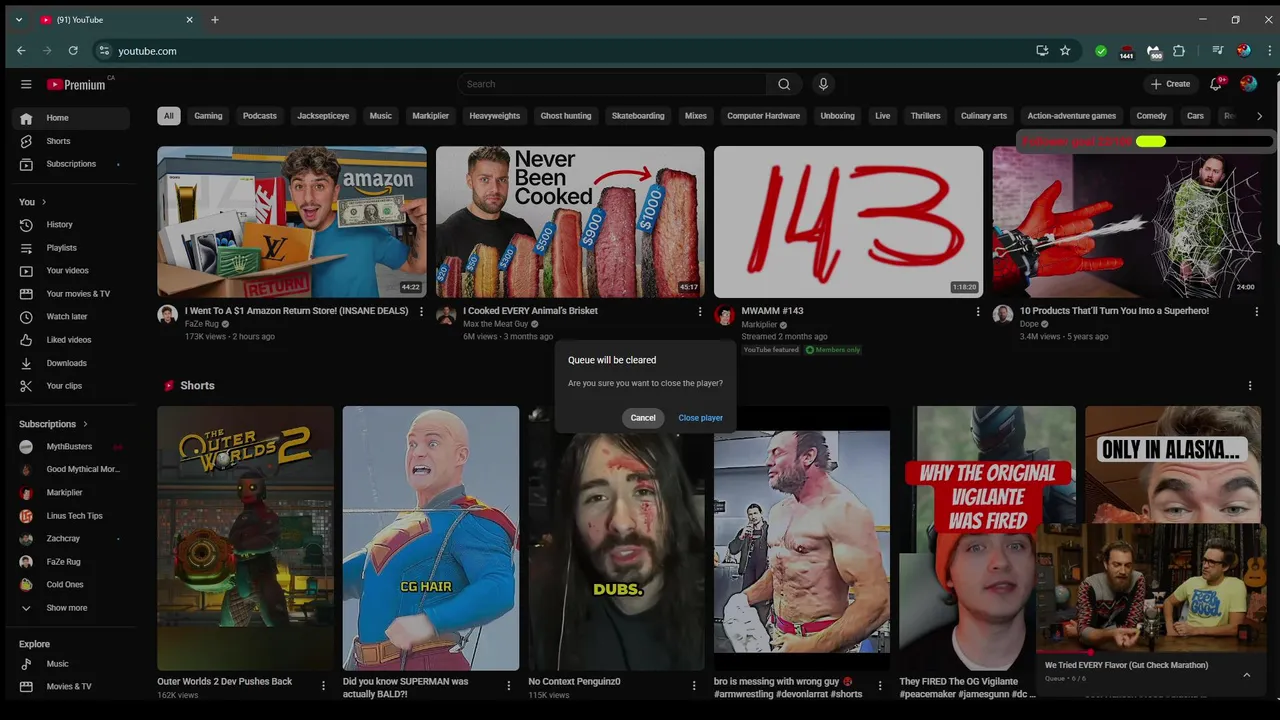The height and width of the screenshot is (720, 1280).
Task: Click the miniplayer video progress bar
Action: [1151, 652]
